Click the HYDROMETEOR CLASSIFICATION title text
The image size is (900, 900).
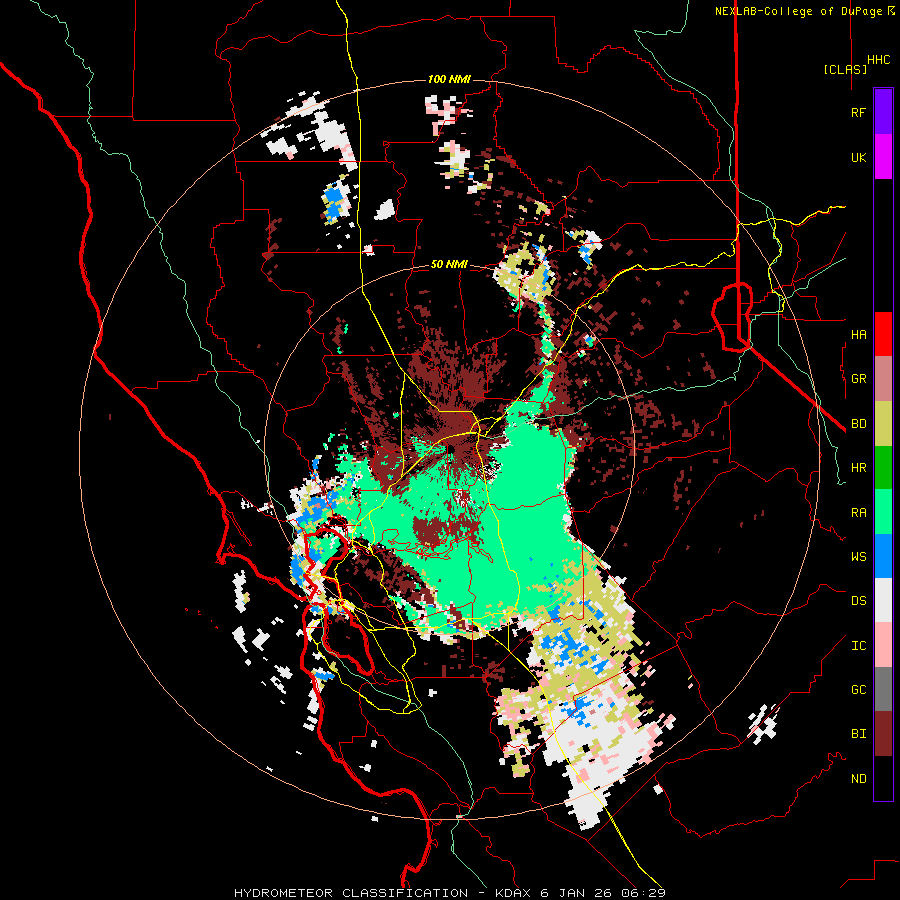(351, 893)
